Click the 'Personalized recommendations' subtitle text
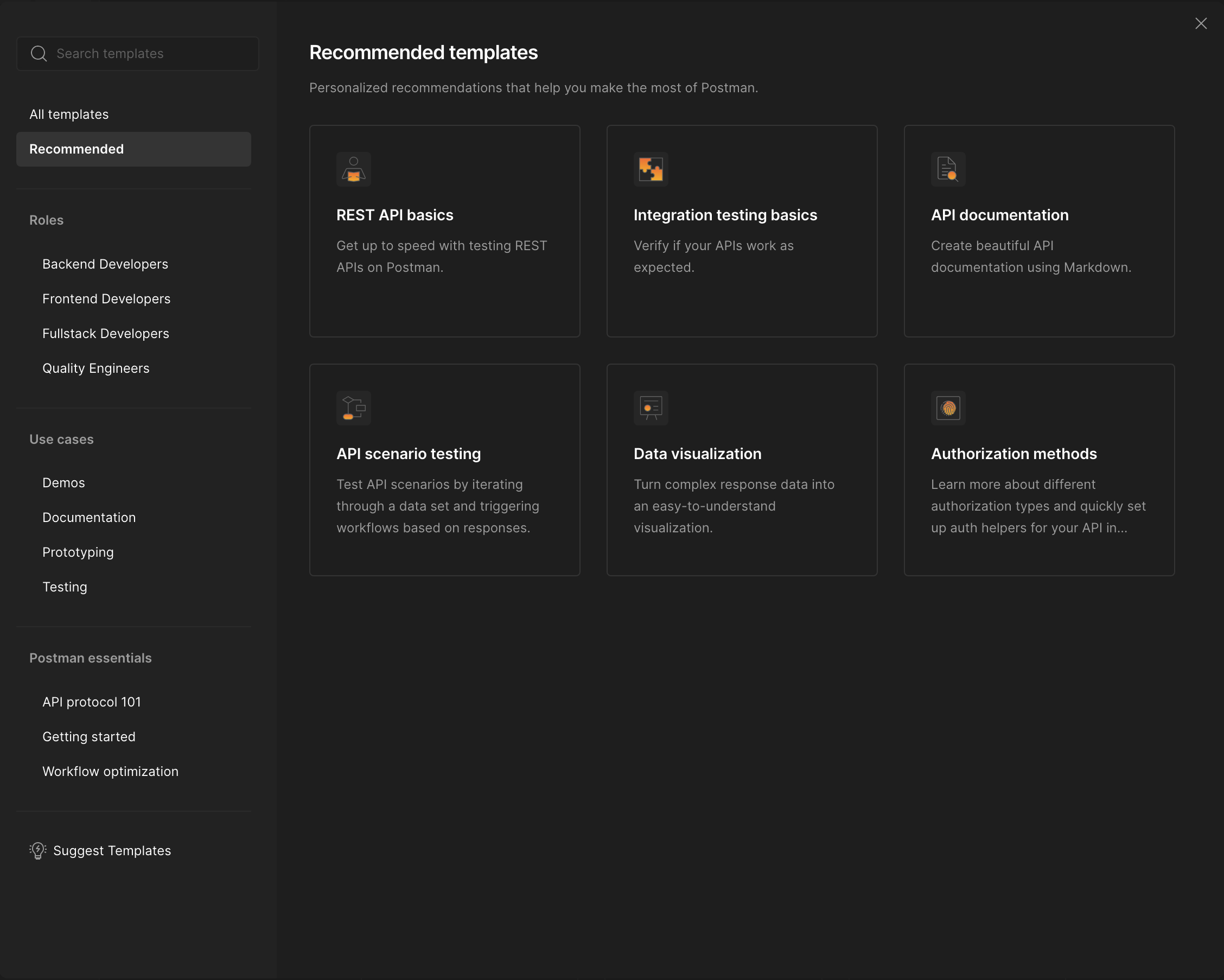 coord(534,87)
